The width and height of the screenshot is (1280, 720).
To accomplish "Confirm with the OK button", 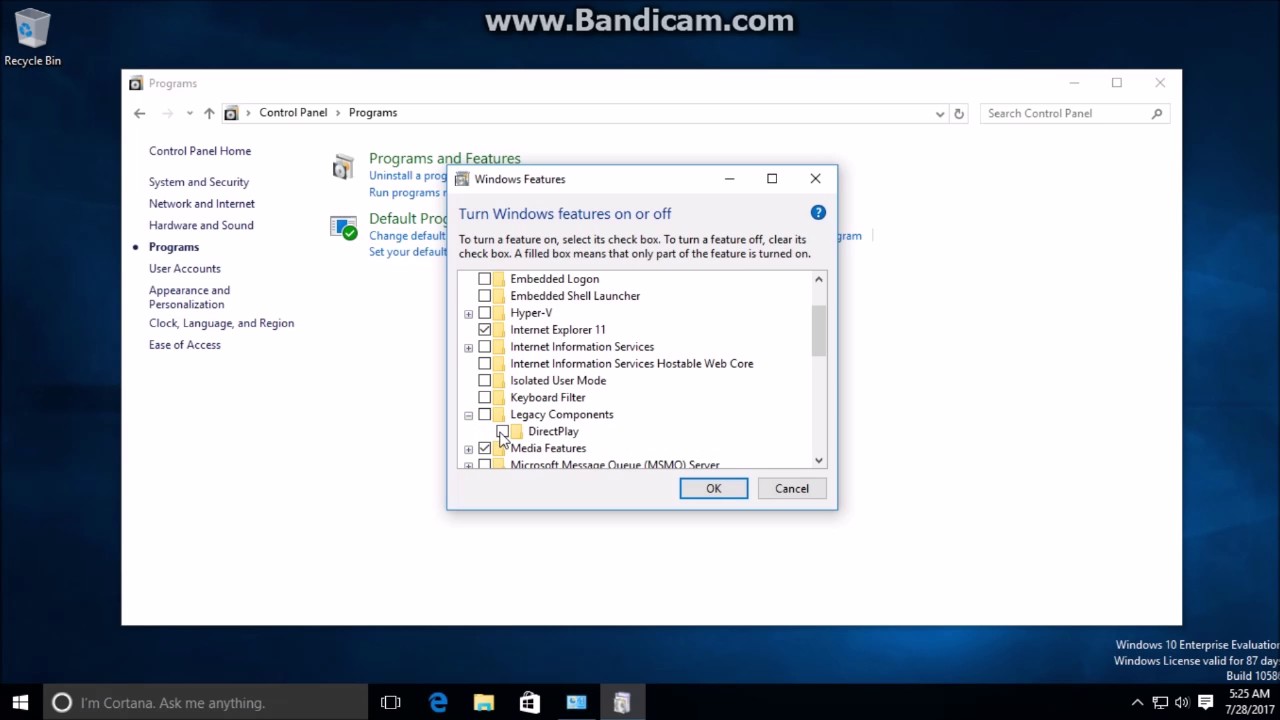I will [714, 488].
